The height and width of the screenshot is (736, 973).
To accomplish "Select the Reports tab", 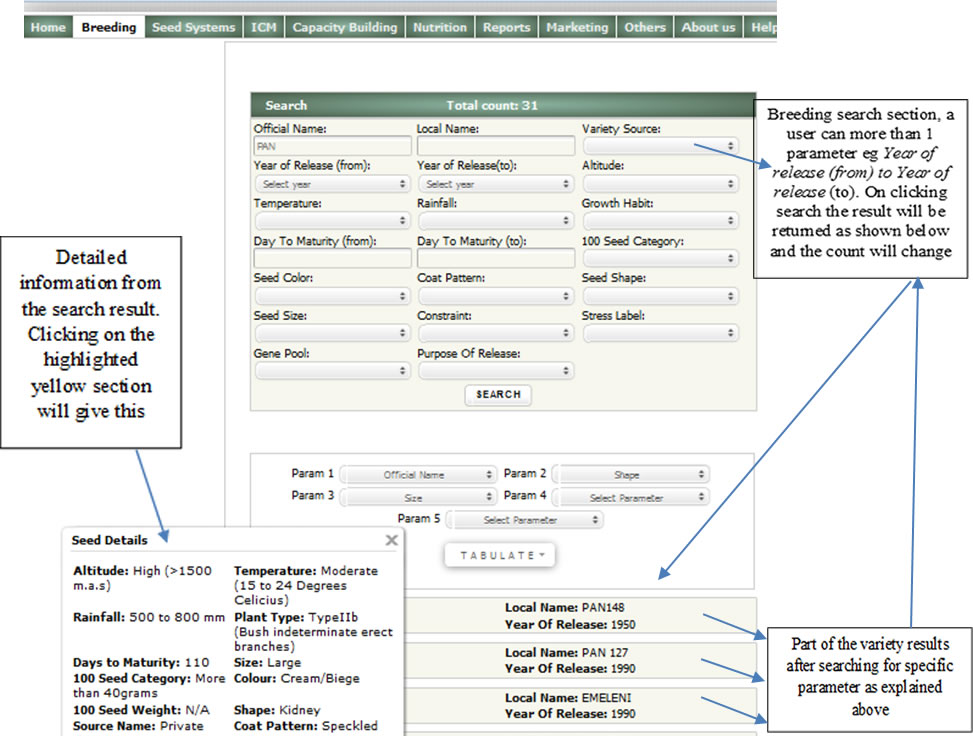I will [506, 28].
